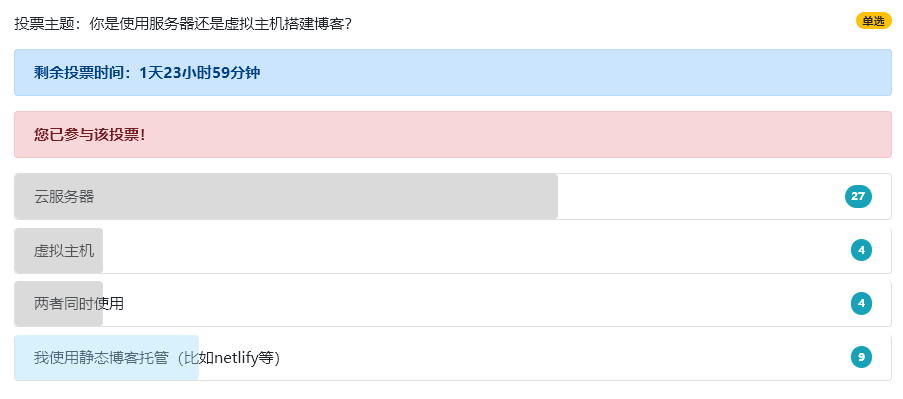Click the 1天23小时59分钟 countdown text

point(200,73)
